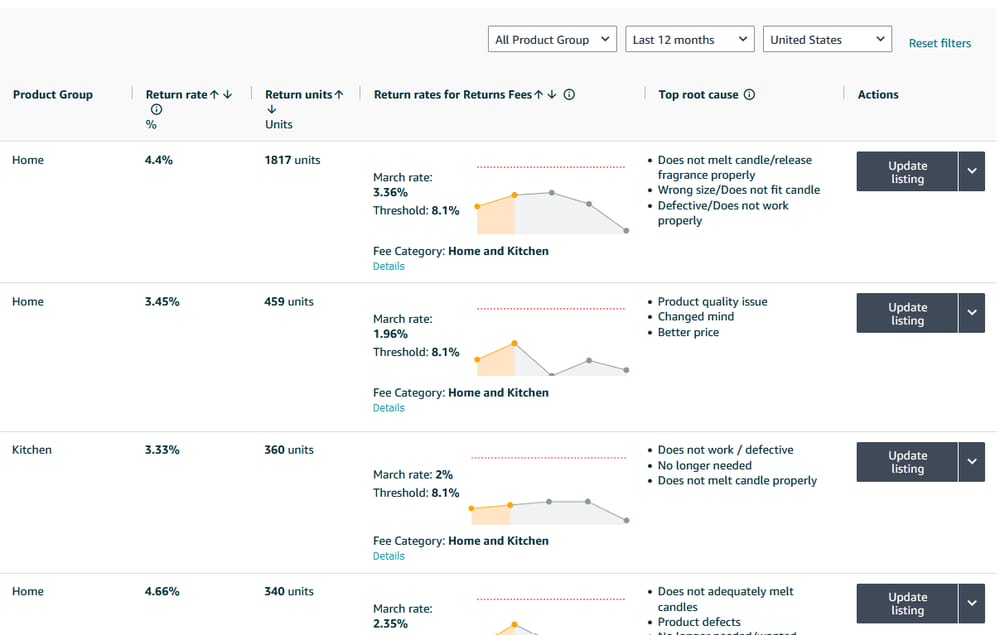This screenshot has height=635, width=1000.
Task: Click 'Wrong size/Does not fit candle' cause
Action: point(739,190)
